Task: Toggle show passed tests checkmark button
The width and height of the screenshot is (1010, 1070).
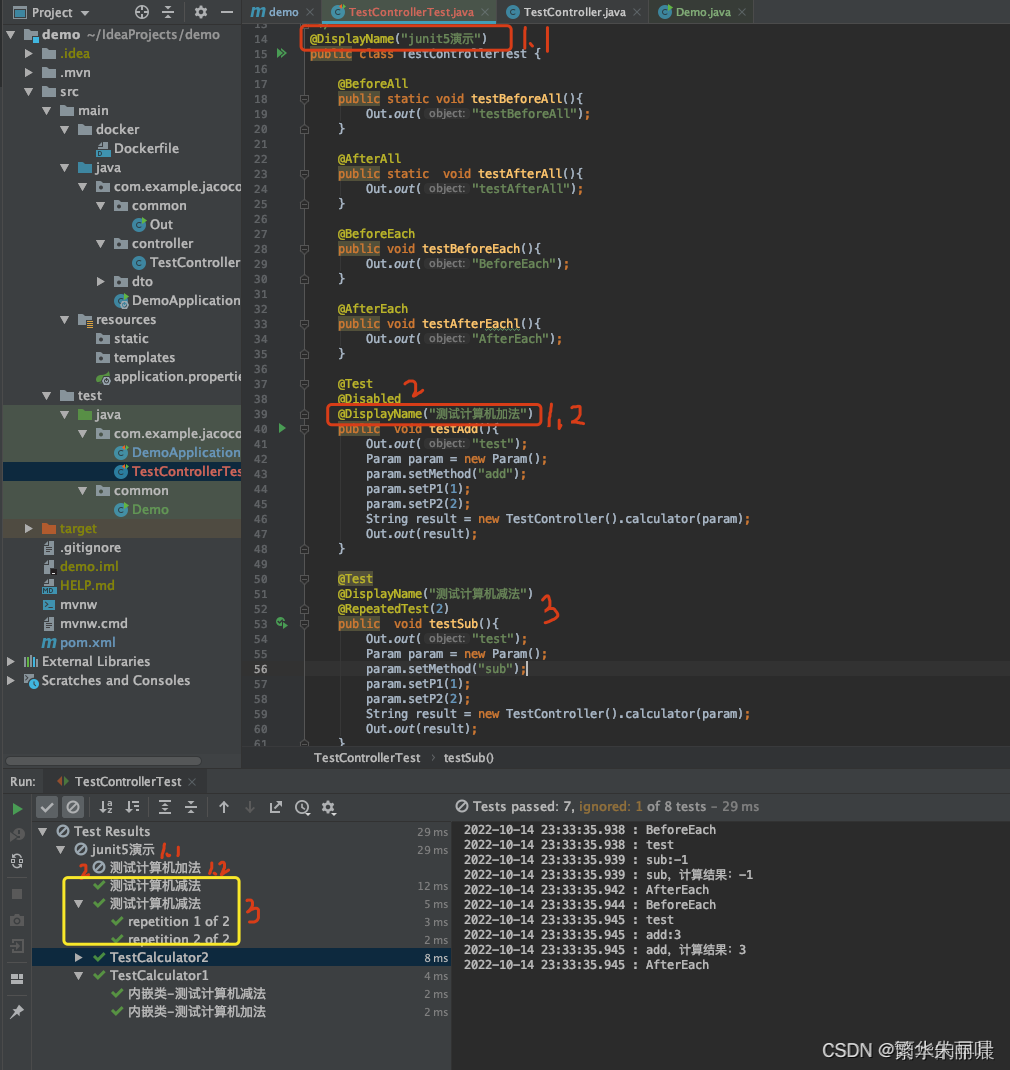Action: pos(46,807)
